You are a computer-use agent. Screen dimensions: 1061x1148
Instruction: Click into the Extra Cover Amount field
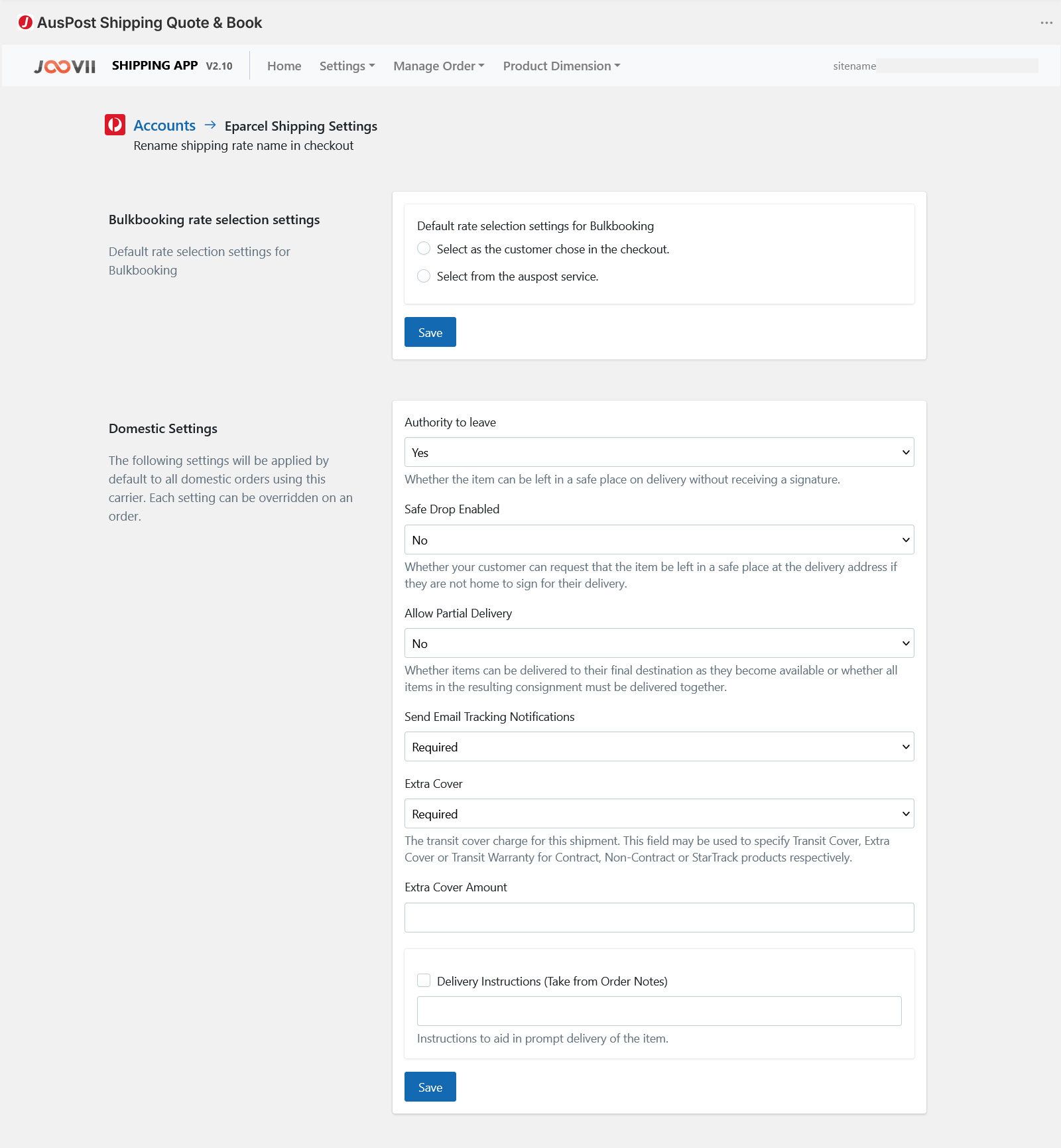click(x=659, y=918)
